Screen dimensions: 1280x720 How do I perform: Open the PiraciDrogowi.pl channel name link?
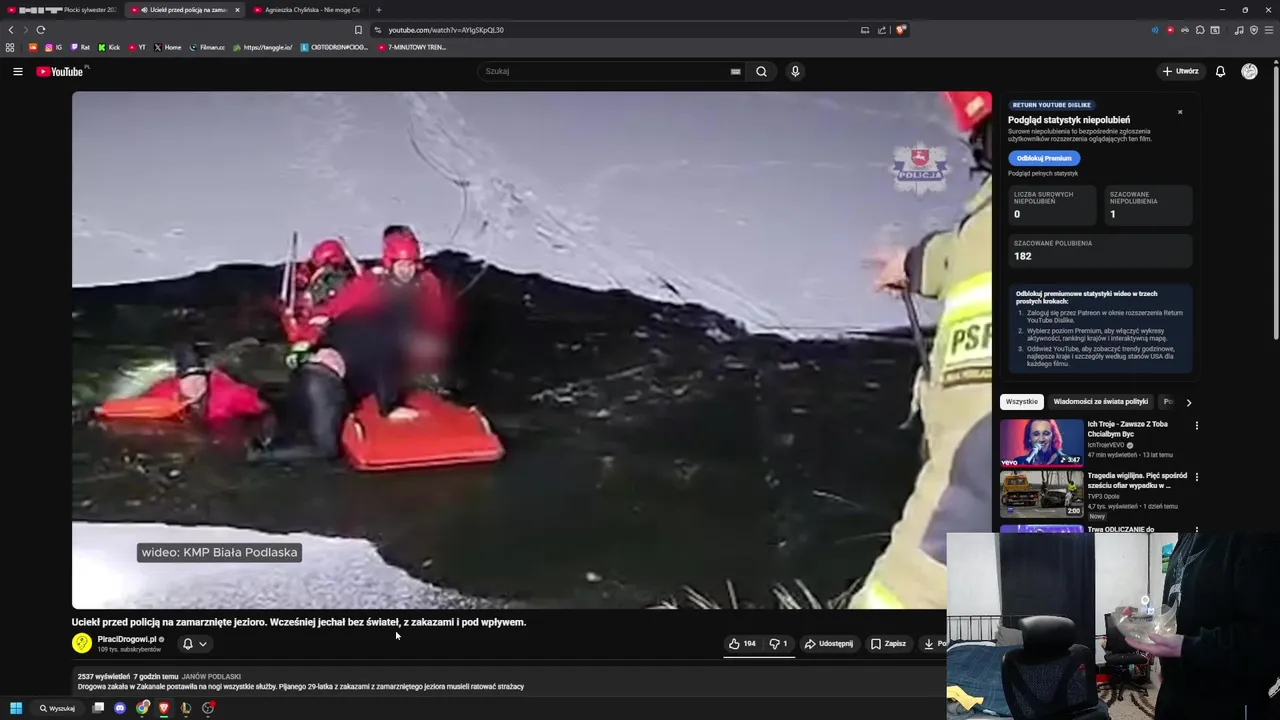(x=127, y=639)
